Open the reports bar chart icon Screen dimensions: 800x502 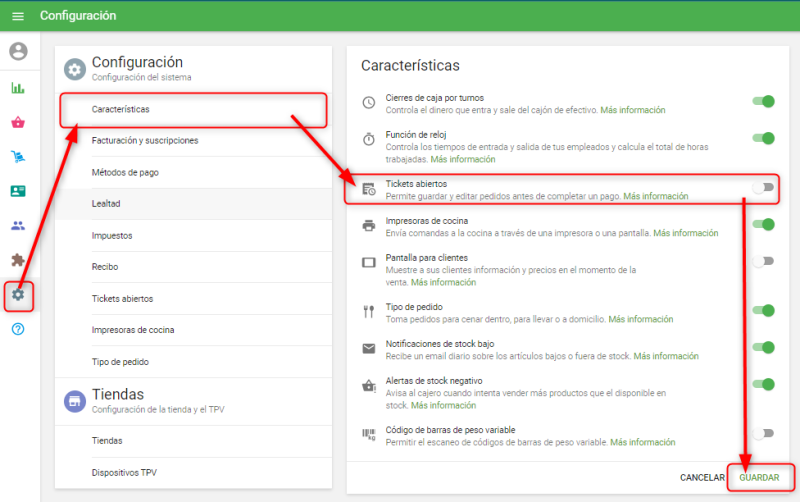pyautogui.click(x=17, y=88)
